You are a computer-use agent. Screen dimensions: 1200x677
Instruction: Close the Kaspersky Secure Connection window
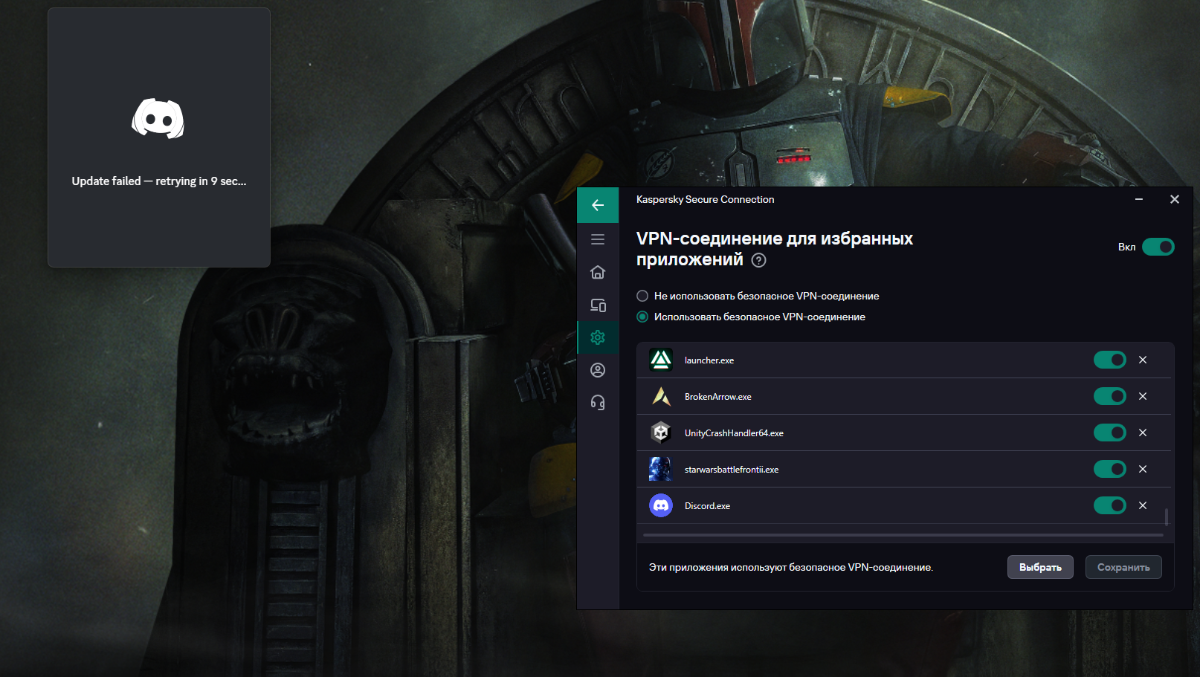pos(1175,200)
